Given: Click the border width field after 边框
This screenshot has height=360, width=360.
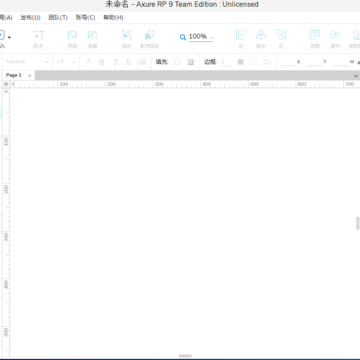Looking at the screenshot, I should [226, 62].
